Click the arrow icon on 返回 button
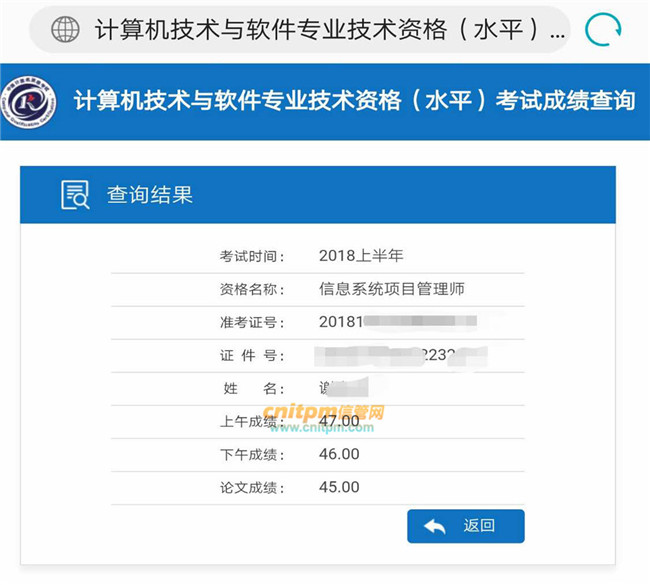650x585 pixels. (x=435, y=526)
